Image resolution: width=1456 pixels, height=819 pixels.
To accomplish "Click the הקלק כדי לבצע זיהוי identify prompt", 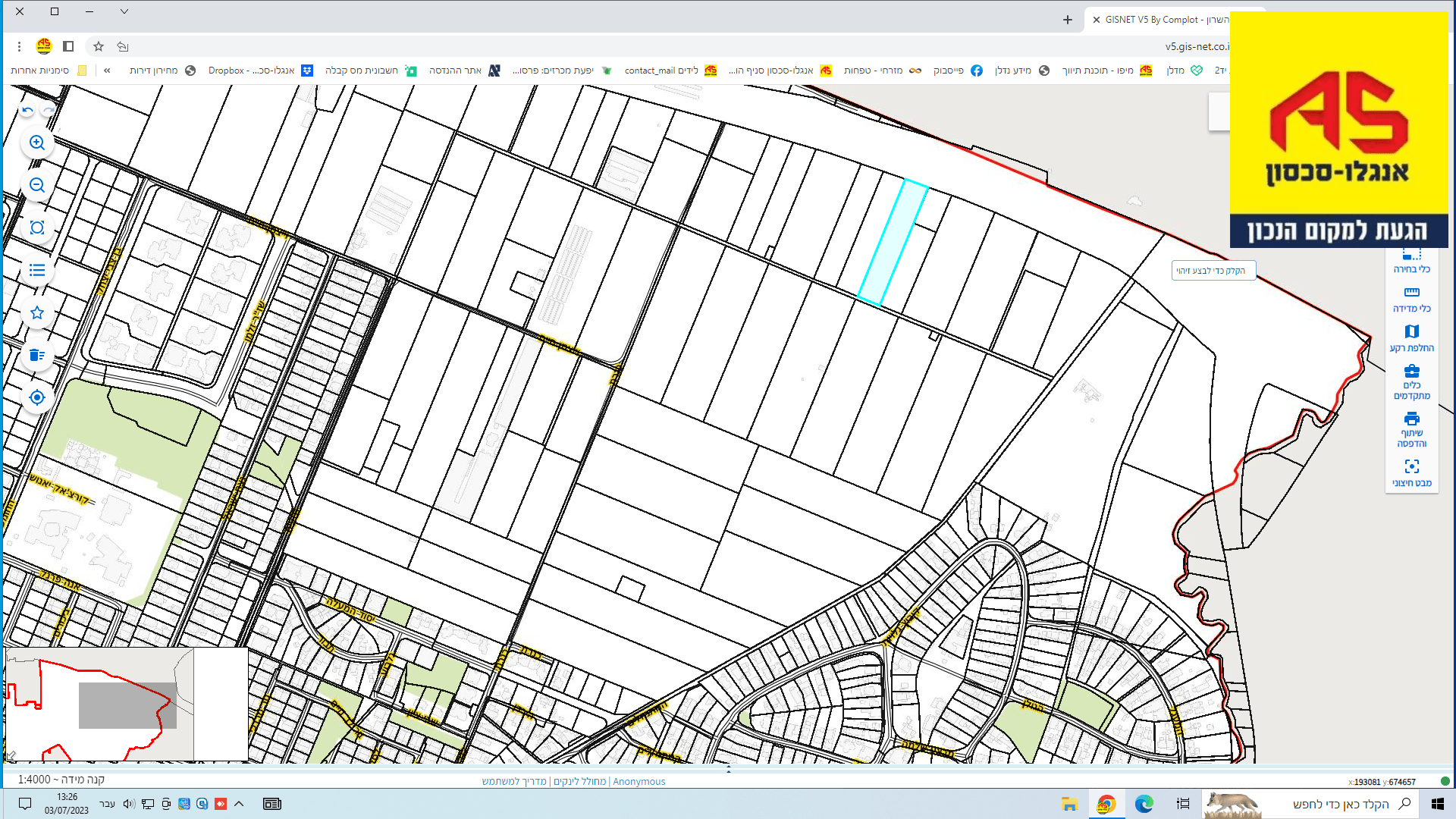I will pos(1213,271).
